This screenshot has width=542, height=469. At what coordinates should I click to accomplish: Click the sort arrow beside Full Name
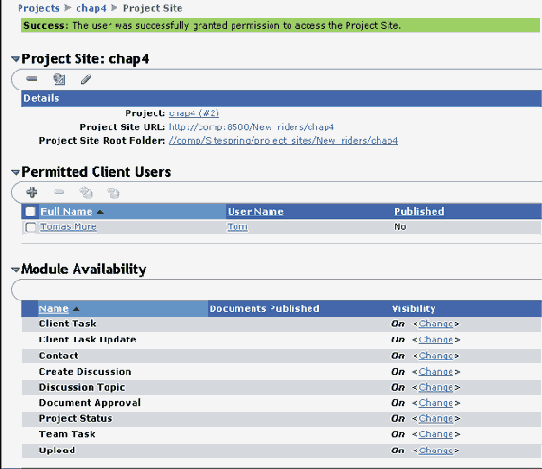100,212
